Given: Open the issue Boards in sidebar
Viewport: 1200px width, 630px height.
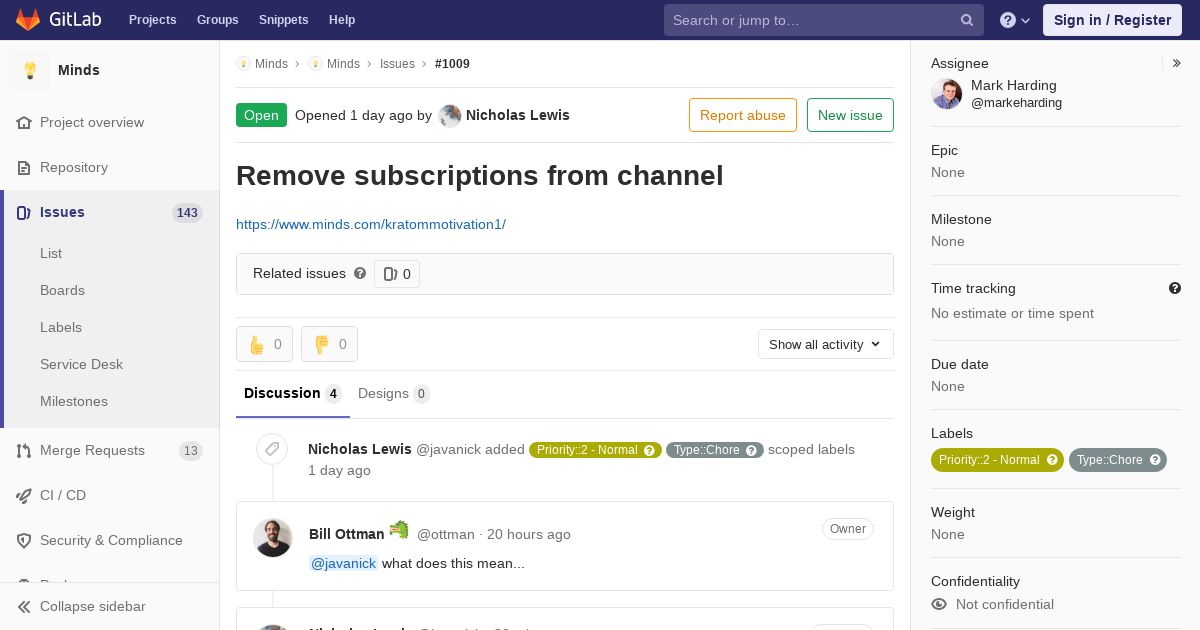Looking at the screenshot, I should point(62,290).
